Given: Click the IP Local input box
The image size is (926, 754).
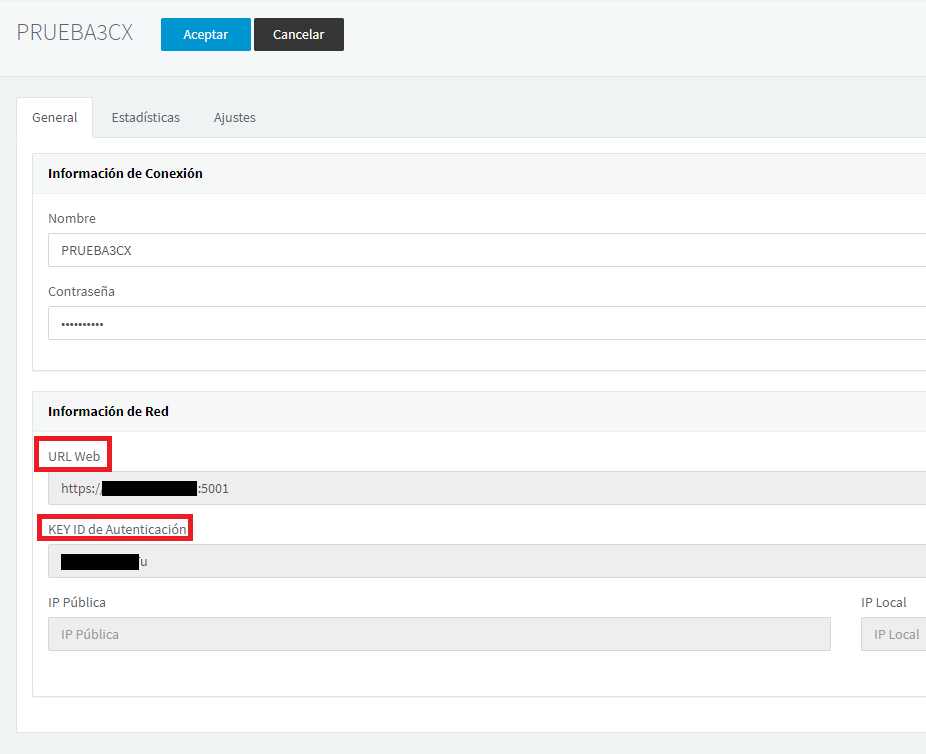Looking at the screenshot, I should coord(894,634).
